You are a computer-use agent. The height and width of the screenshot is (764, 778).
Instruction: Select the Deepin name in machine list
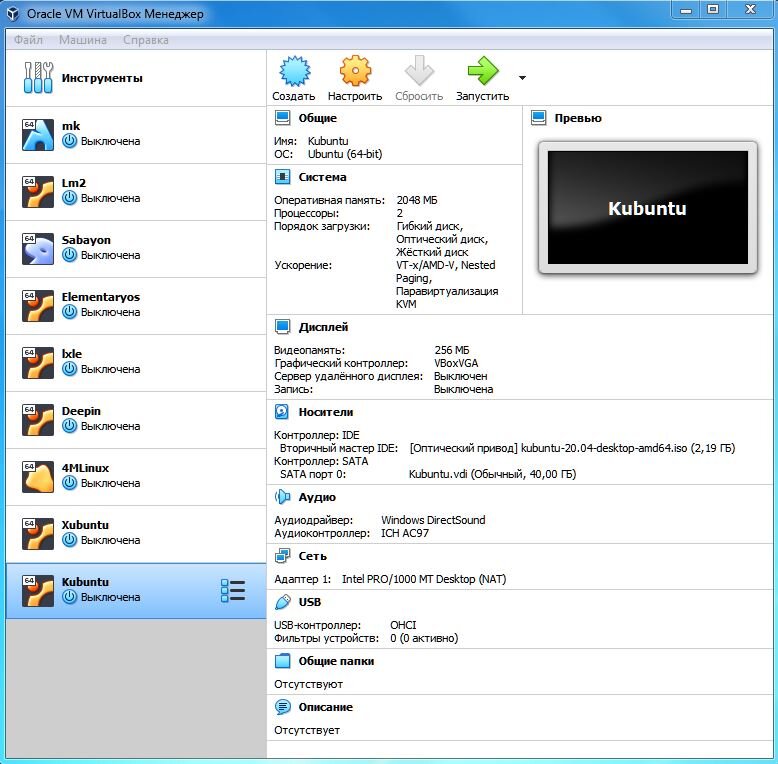pyautogui.click(x=81, y=411)
